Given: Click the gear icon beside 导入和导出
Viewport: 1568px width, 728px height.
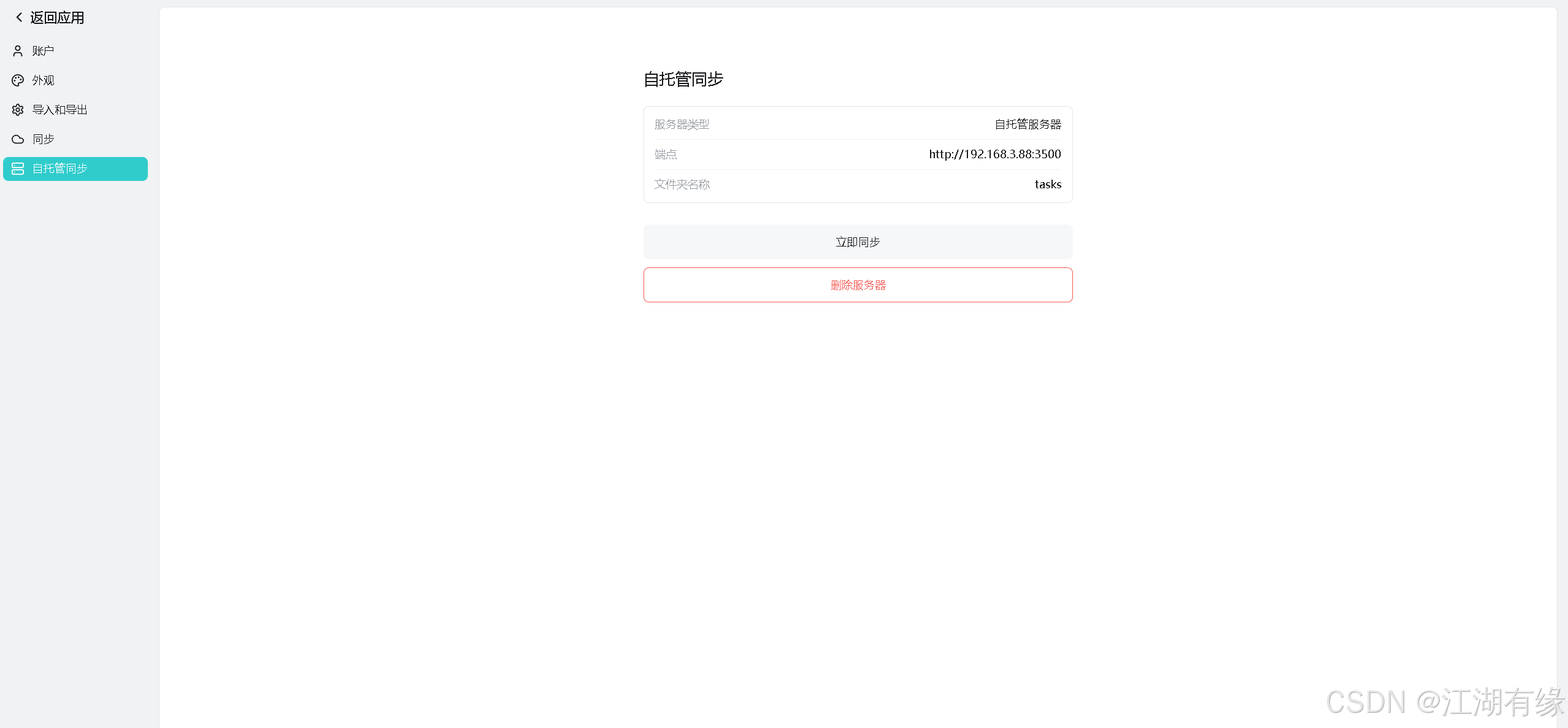Looking at the screenshot, I should pos(17,109).
